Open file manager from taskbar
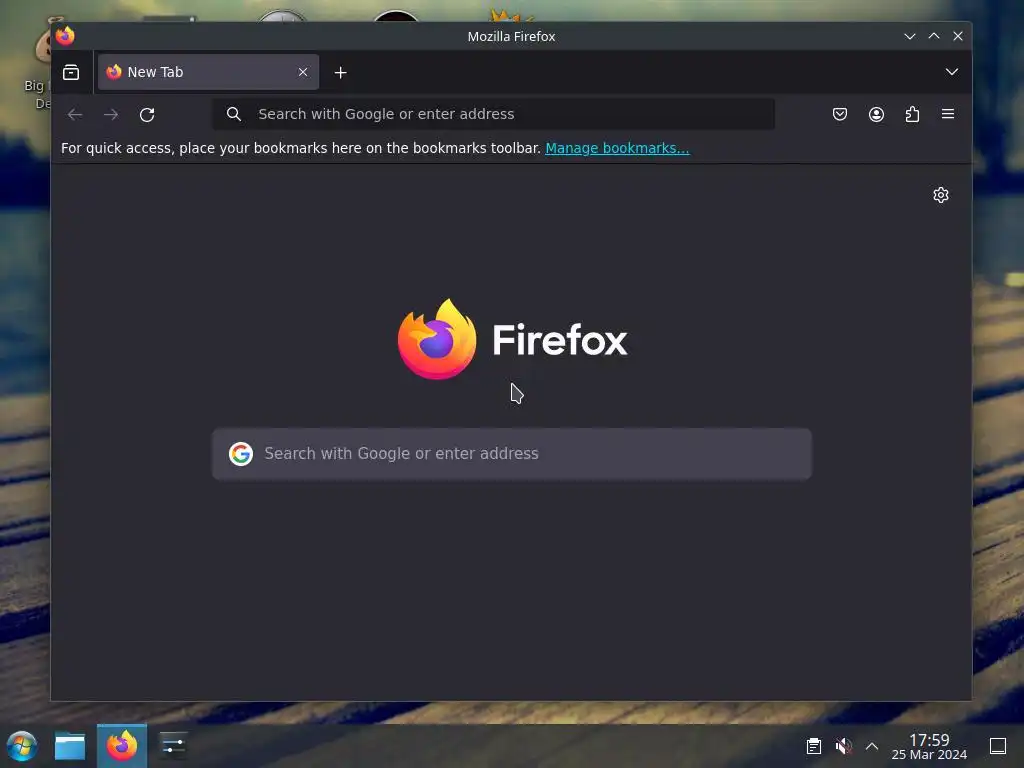This screenshot has width=1024, height=768. tap(70, 746)
